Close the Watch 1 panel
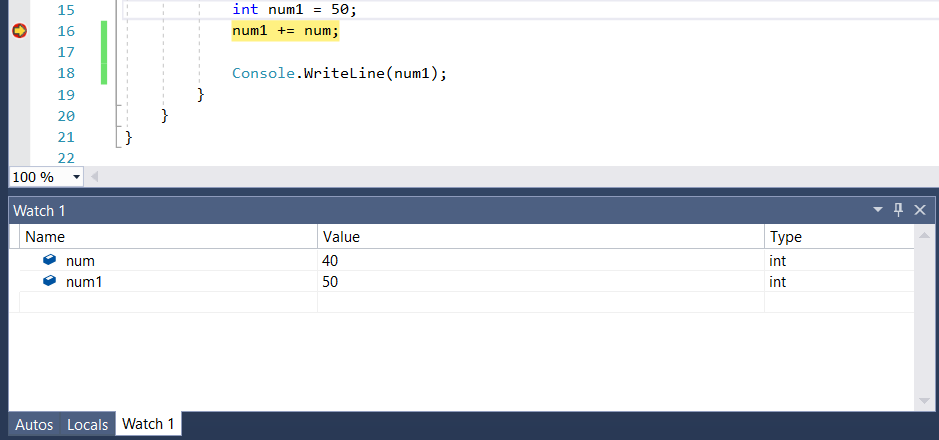The height and width of the screenshot is (440, 939). 920,210
